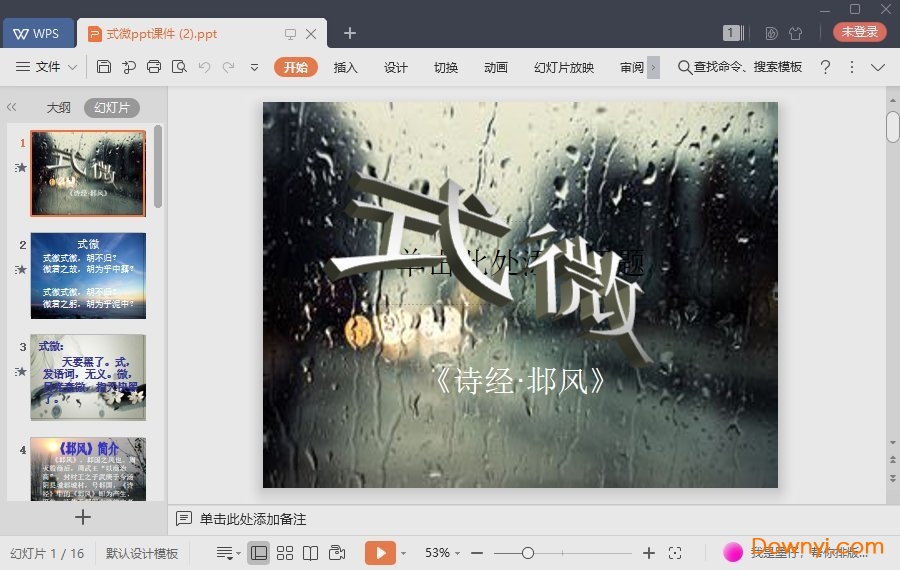This screenshot has height=570, width=900.
Task: Click the 未登录 login button
Action: tap(859, 32)
